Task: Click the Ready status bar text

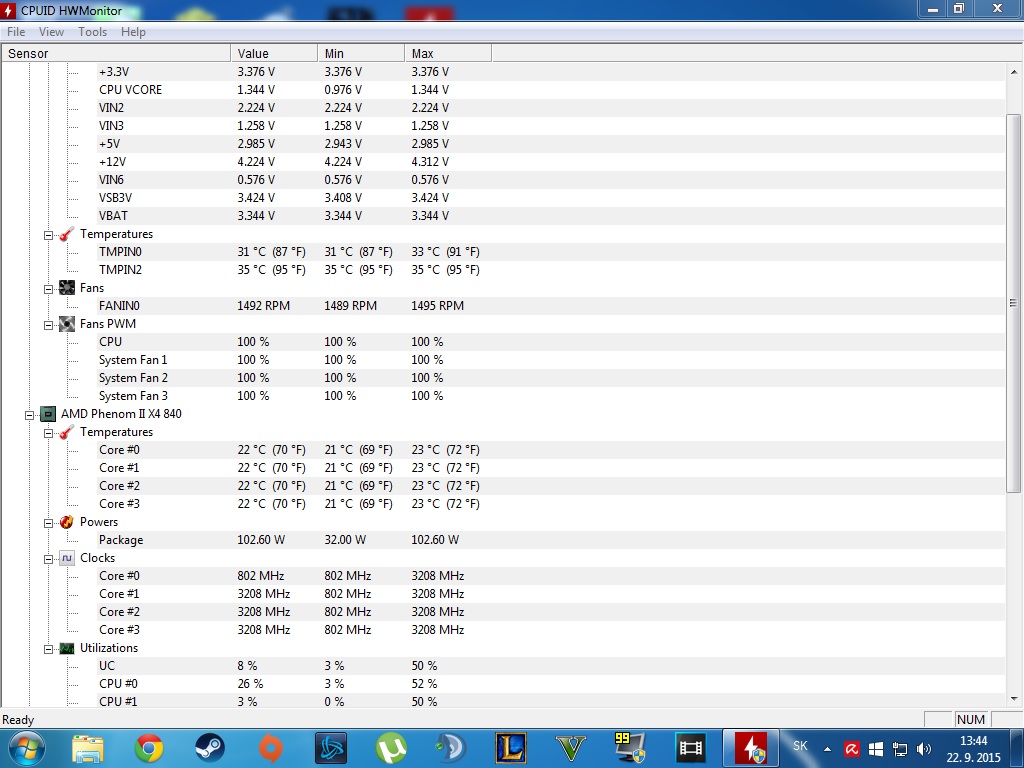Action: click(x=18, y=720)
